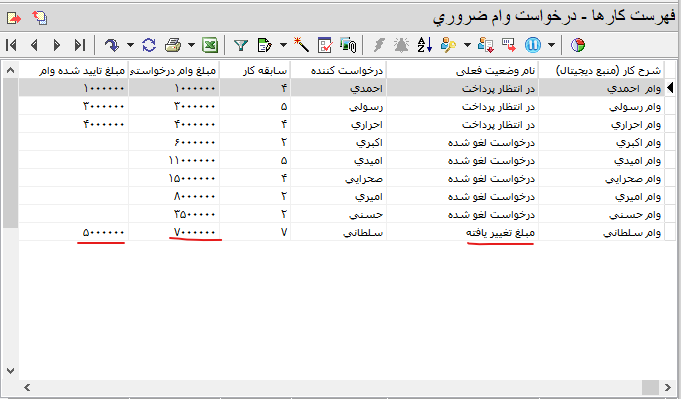
Task: Open the pie chart report icon
Action: pos(578,45)
